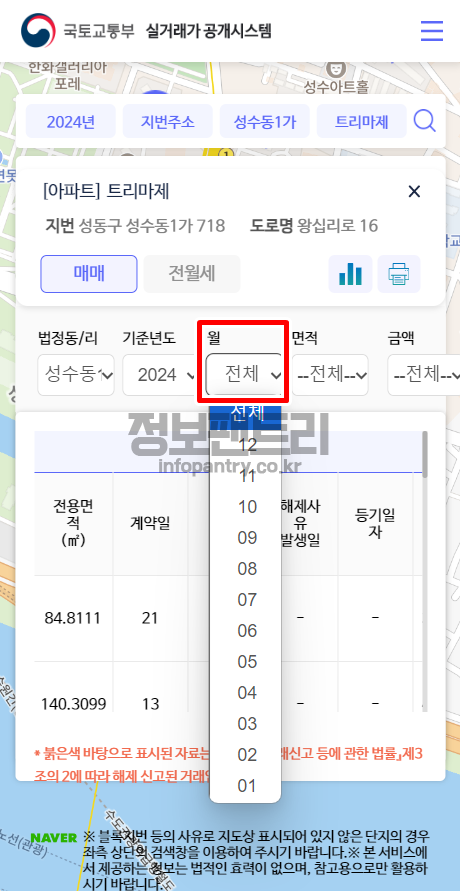
Task: Collapse the 월 month dropdown
Action: tap(244, 374)
